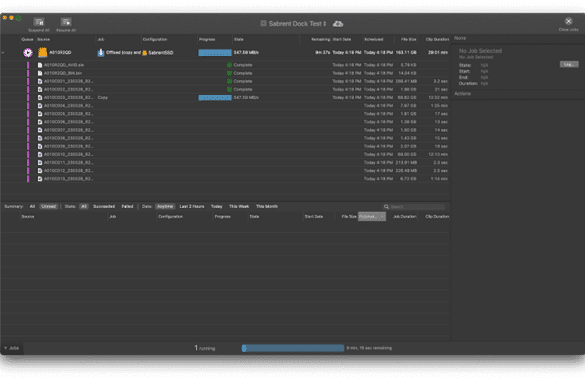
Task: Select State filter Failed
Action: (x=127, y=206)
